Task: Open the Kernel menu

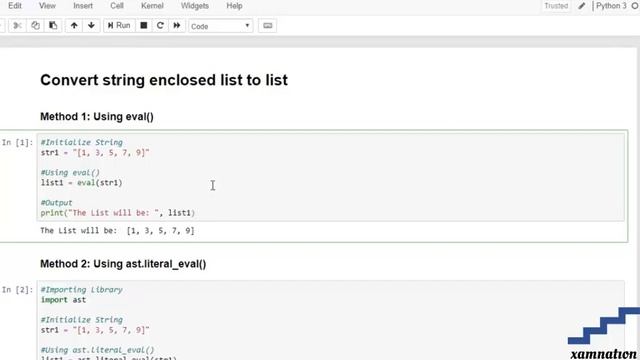Action: pos(152,6)
